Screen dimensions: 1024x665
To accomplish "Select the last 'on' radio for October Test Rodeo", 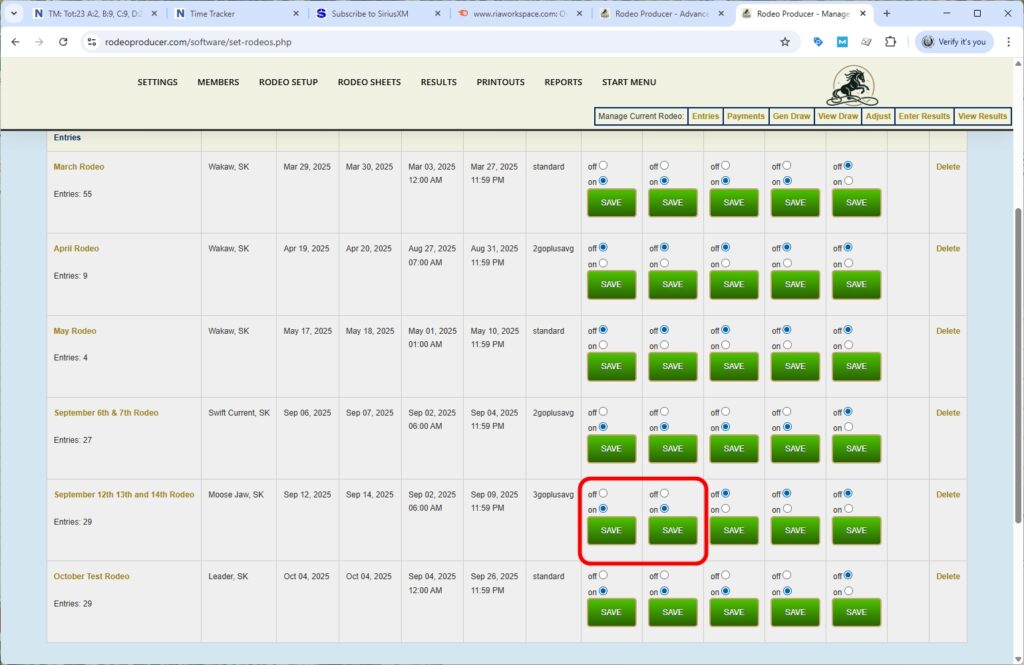I will coord(848,591).
